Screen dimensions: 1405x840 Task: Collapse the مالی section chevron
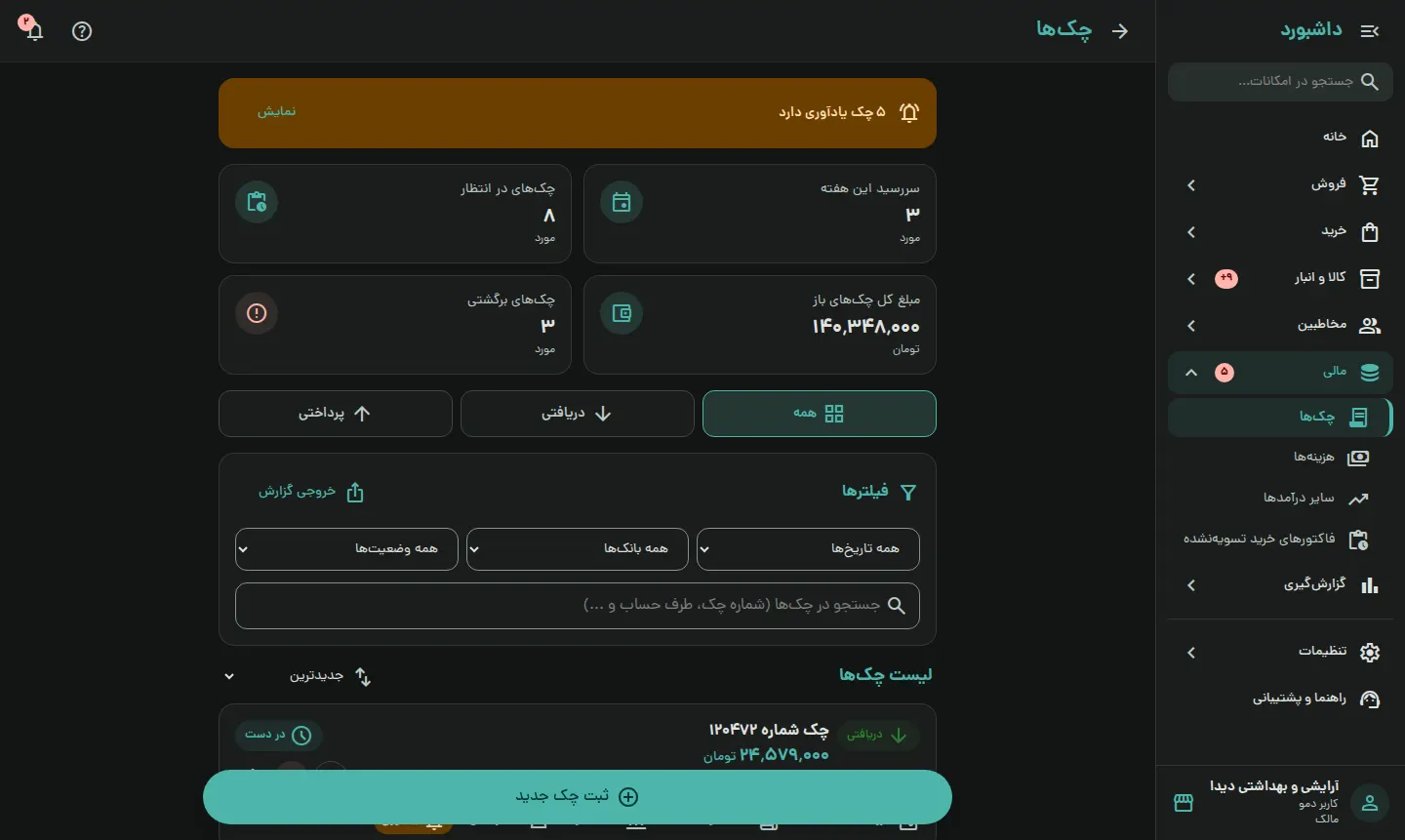click(x=1191, y=373)
